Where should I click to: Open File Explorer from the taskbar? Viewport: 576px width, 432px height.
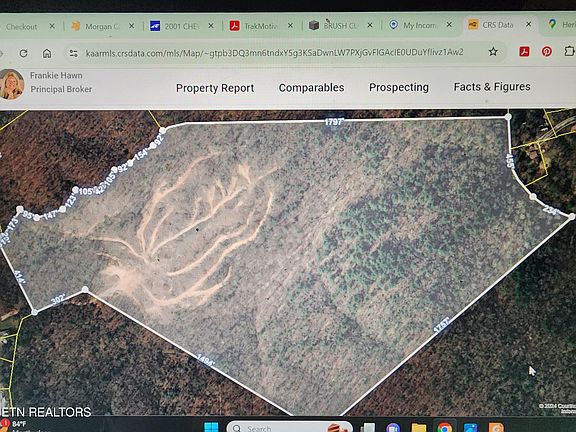419,428
